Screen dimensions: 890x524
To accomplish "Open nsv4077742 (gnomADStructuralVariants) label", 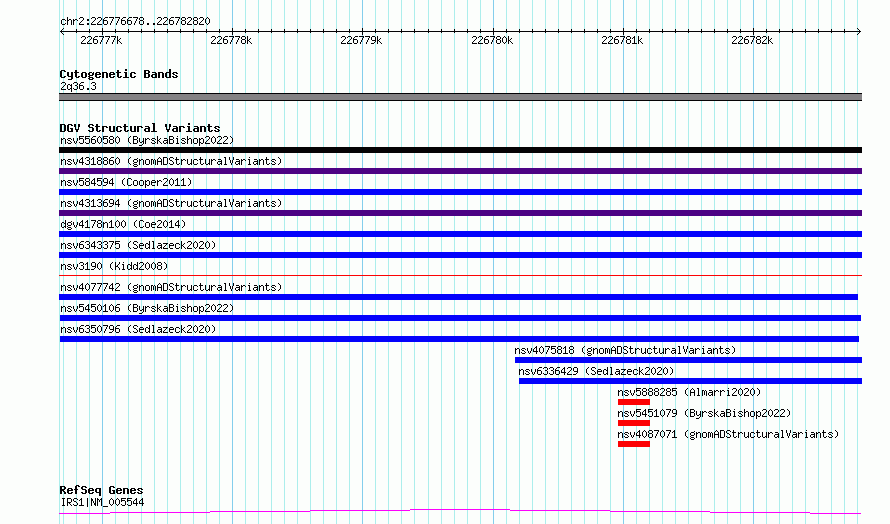I will point(171,287).
